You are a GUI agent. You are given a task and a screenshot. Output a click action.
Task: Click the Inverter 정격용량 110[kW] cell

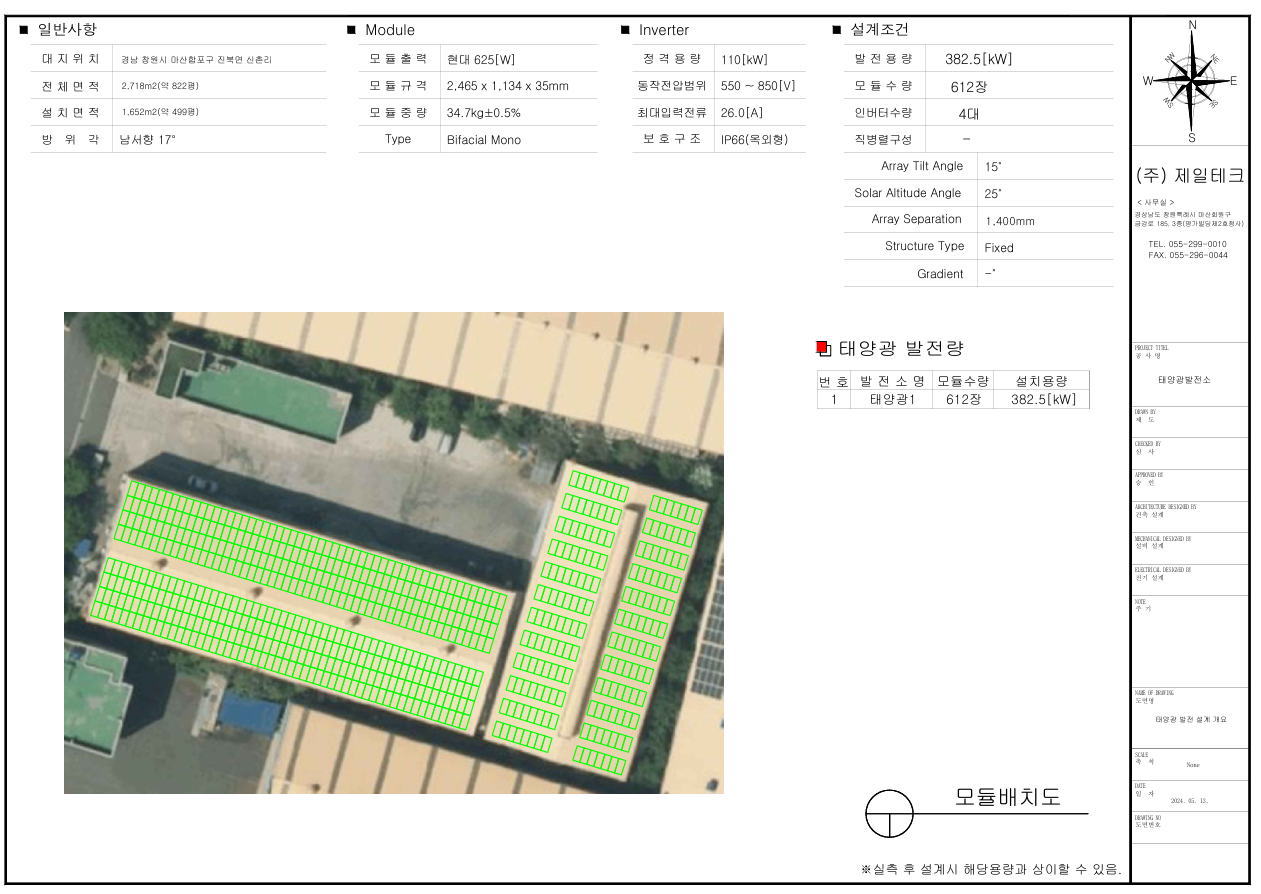click(x=744, y=60)
